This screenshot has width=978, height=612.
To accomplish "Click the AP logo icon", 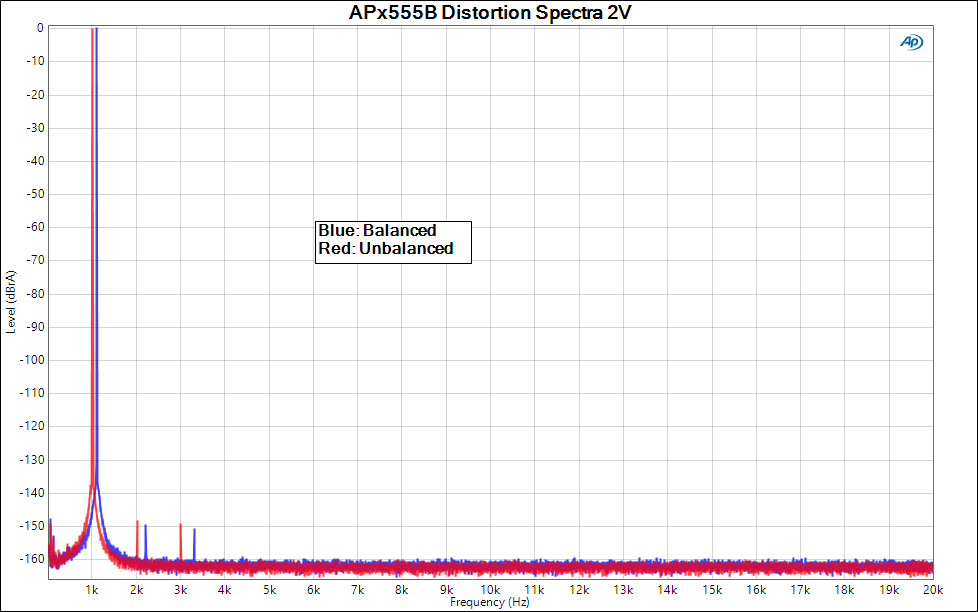I will click(x=911, y=42).
